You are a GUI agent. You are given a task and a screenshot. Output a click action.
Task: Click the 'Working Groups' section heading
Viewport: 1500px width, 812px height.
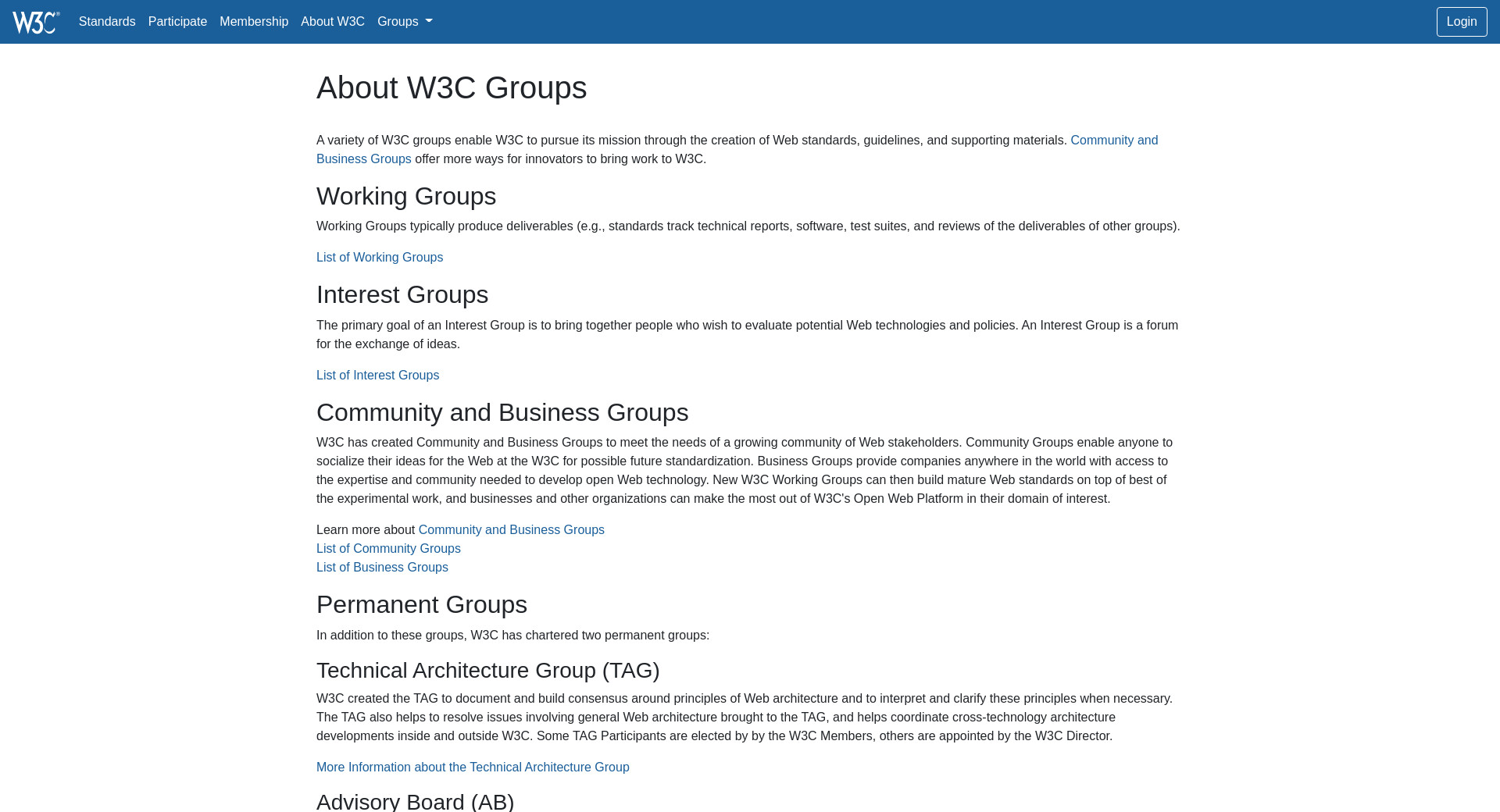[x=406, y=196]
